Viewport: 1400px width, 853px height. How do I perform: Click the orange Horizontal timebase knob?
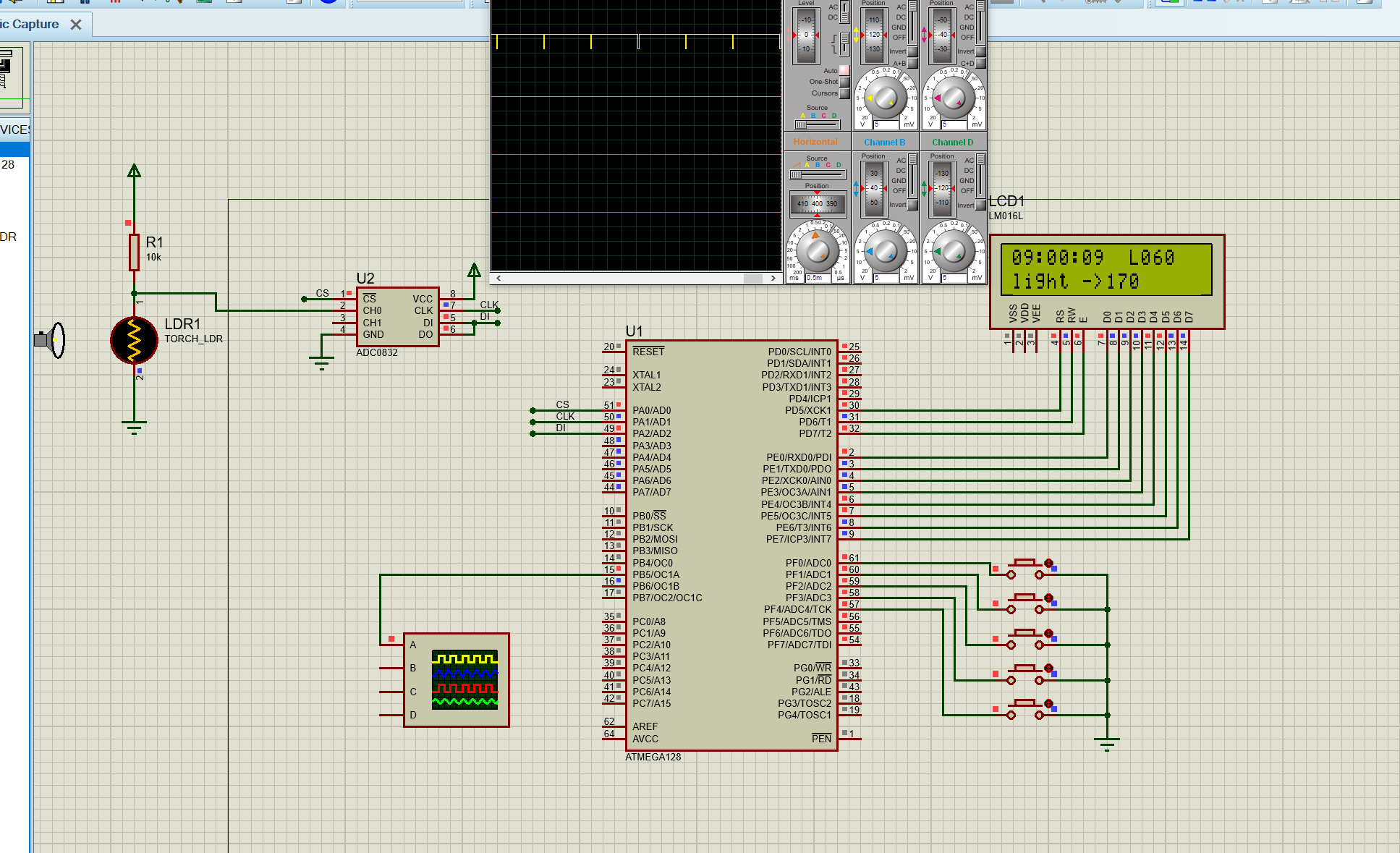pyautogui.click(x=817, y=251)
